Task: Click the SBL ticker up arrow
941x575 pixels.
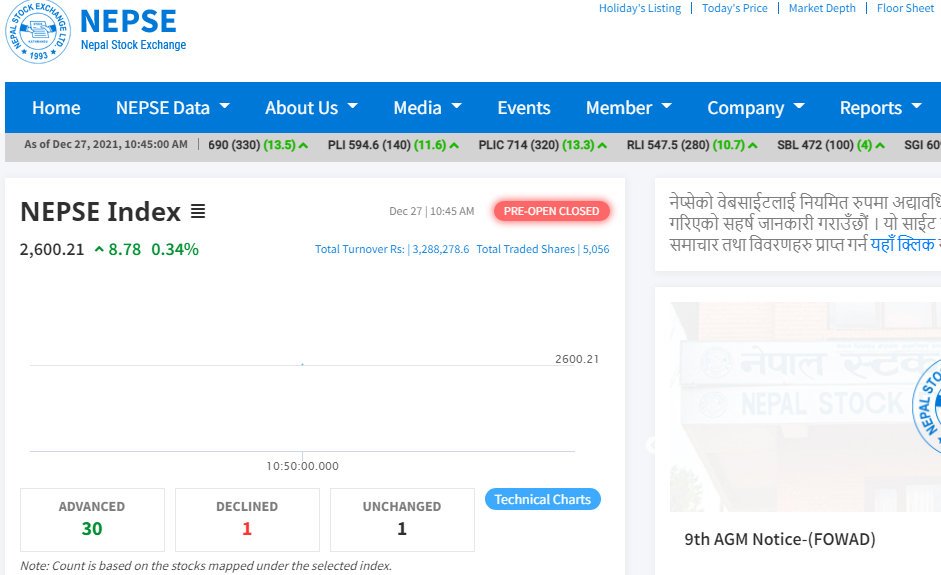Action: (880, 145)
